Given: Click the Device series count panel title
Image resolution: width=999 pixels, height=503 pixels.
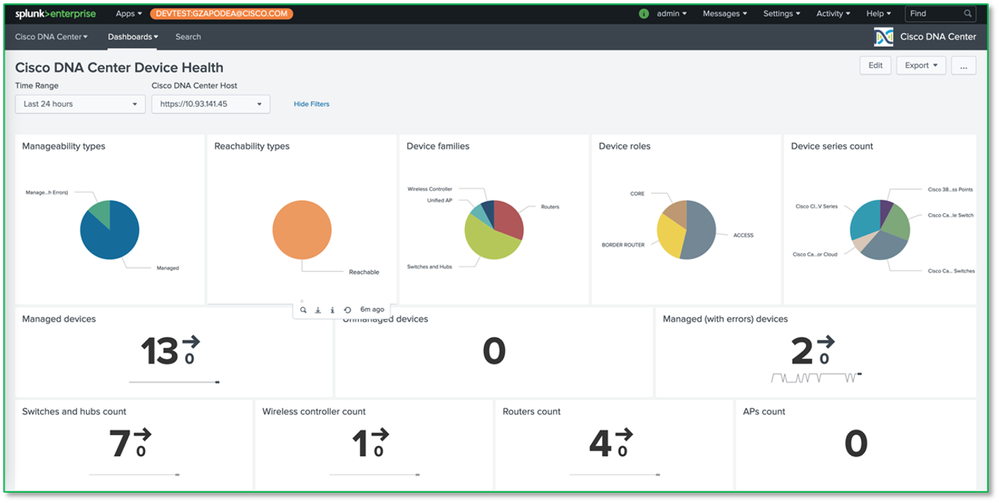Looking at the screenshot, I should 832,146.
